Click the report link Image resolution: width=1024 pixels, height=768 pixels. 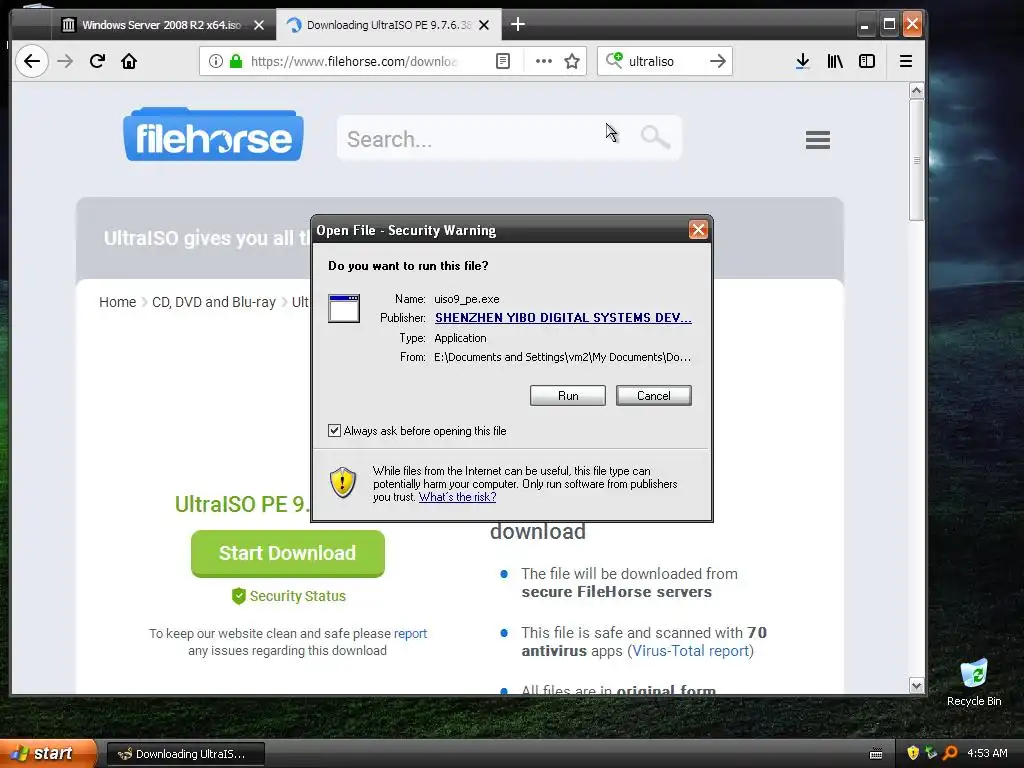click(410, 633)
